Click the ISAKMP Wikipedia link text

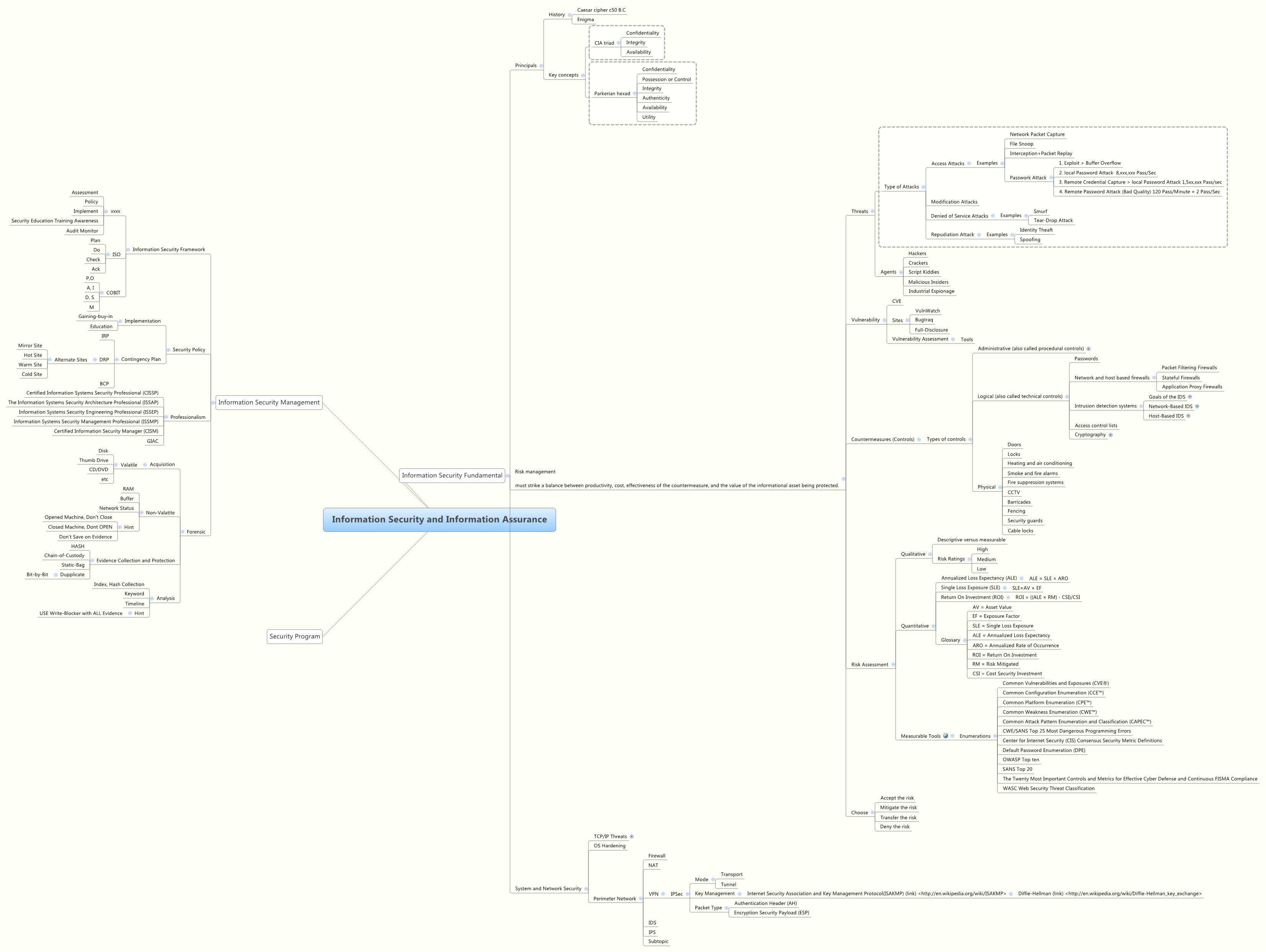[876, 893]
